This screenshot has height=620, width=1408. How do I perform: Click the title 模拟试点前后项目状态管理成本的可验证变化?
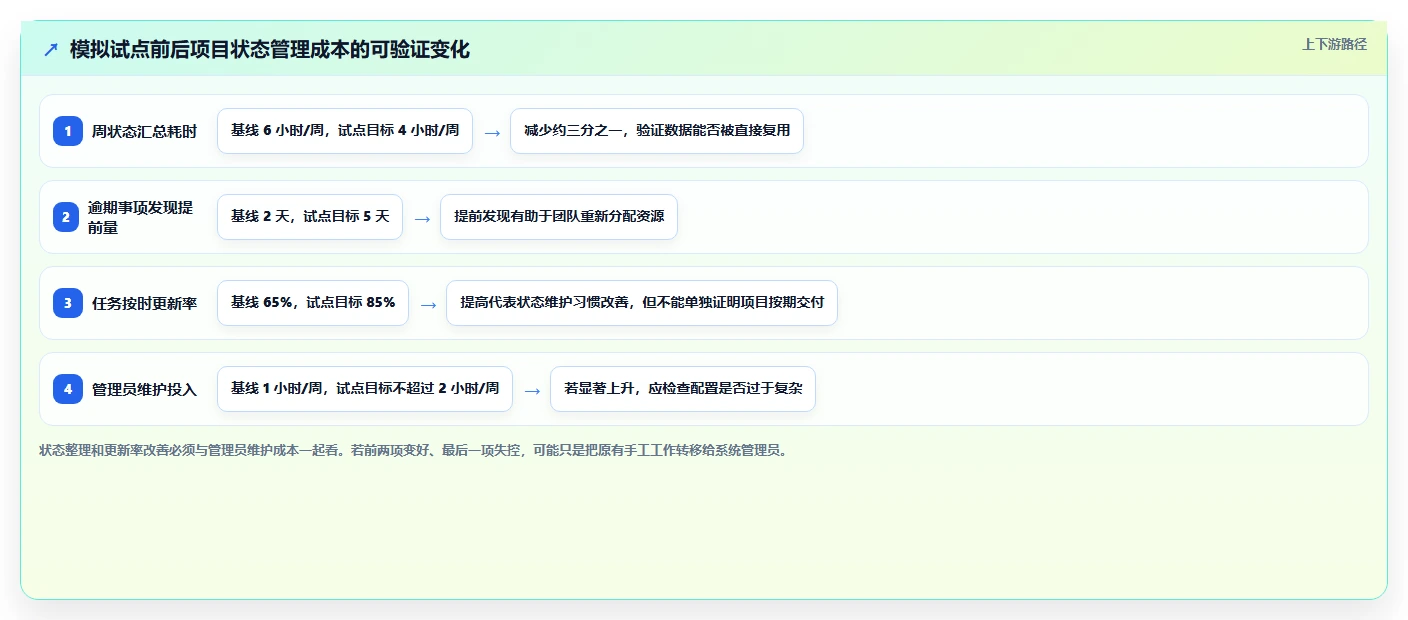(x=269, y=49)
